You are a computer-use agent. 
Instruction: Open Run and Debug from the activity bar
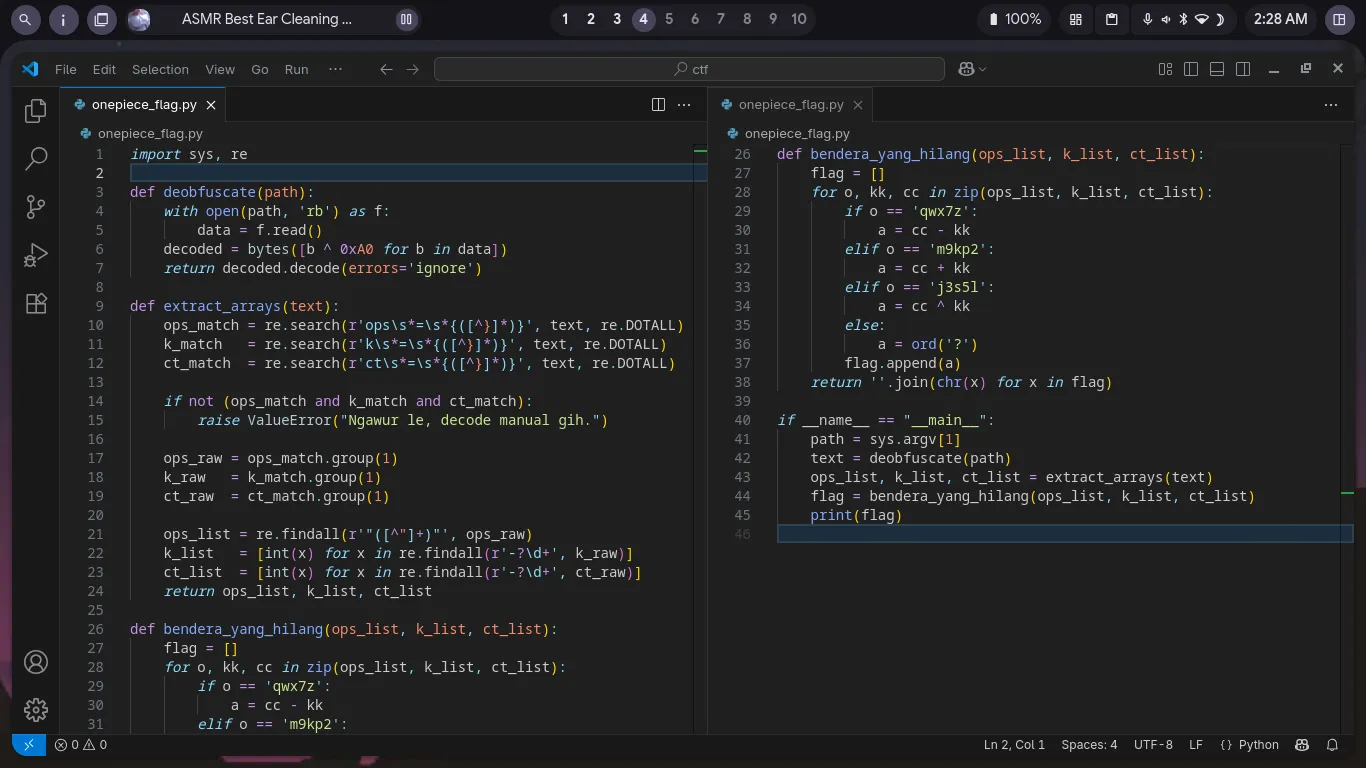pos(35,255)
